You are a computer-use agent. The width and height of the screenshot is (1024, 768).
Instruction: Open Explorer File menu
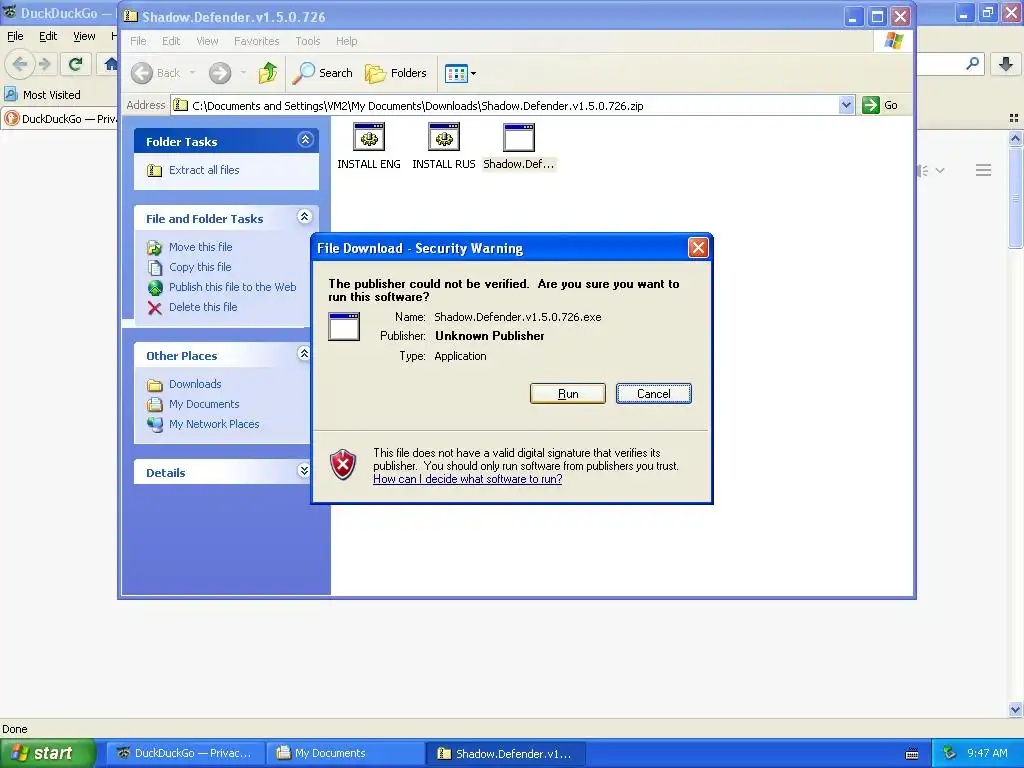click(138, 41)
